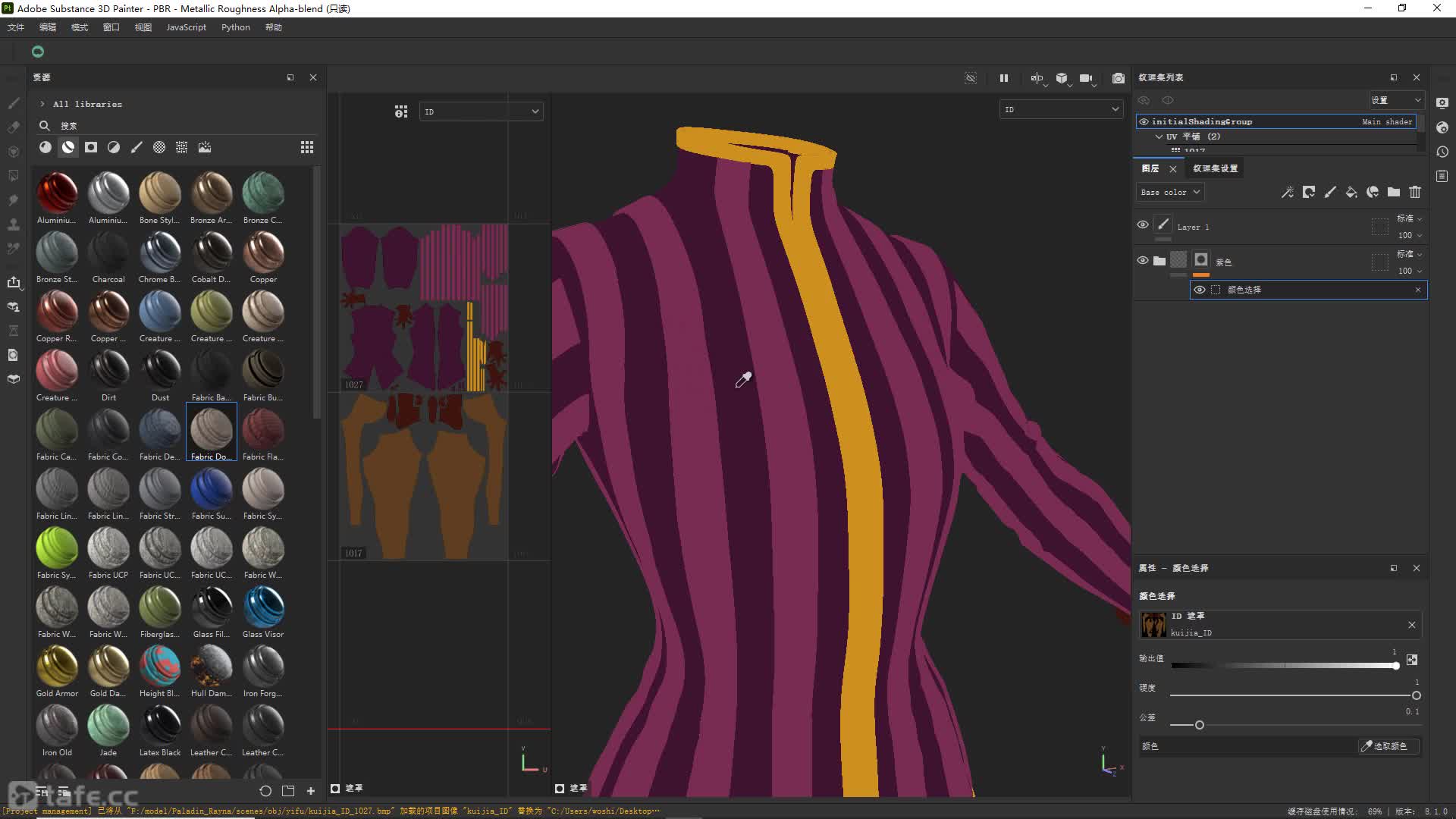The width and height of the screenshot is (1456, 819).
Task: Open the ID channel dropdown in 3D view
Action: 1061,109
